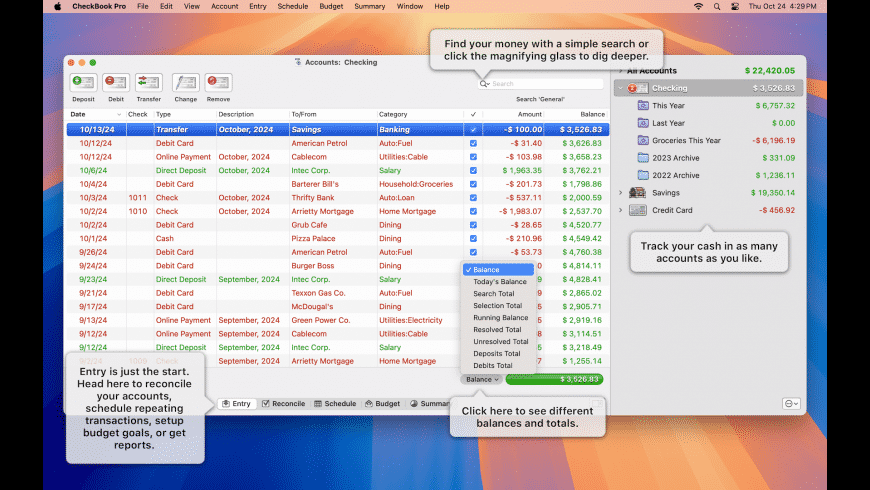
Task: Open Control Center in menu bar
Action: click(735, 7)
